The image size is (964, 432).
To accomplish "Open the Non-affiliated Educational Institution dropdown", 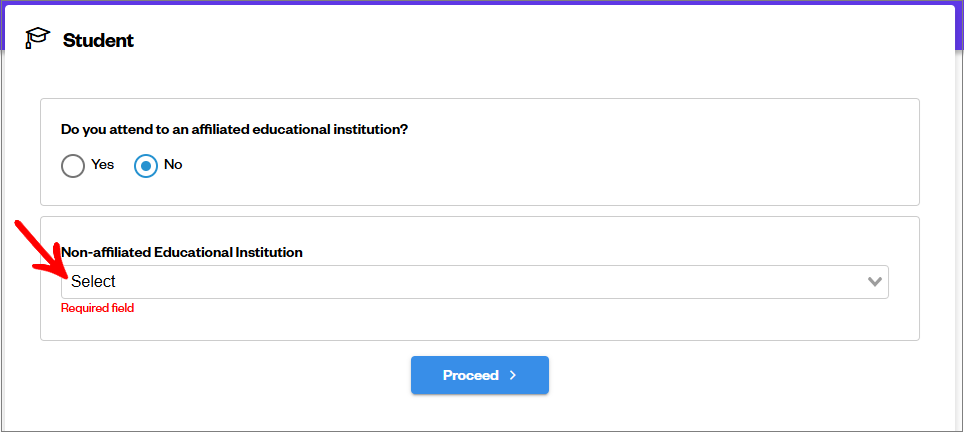I will pos(475,282).
